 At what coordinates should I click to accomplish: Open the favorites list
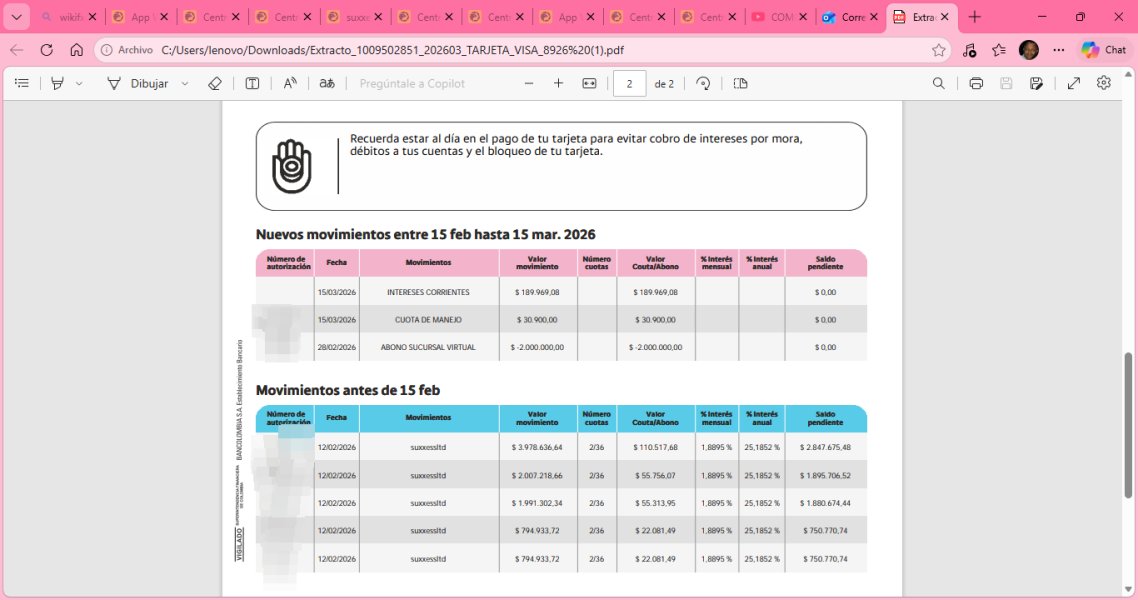(999, 50)
